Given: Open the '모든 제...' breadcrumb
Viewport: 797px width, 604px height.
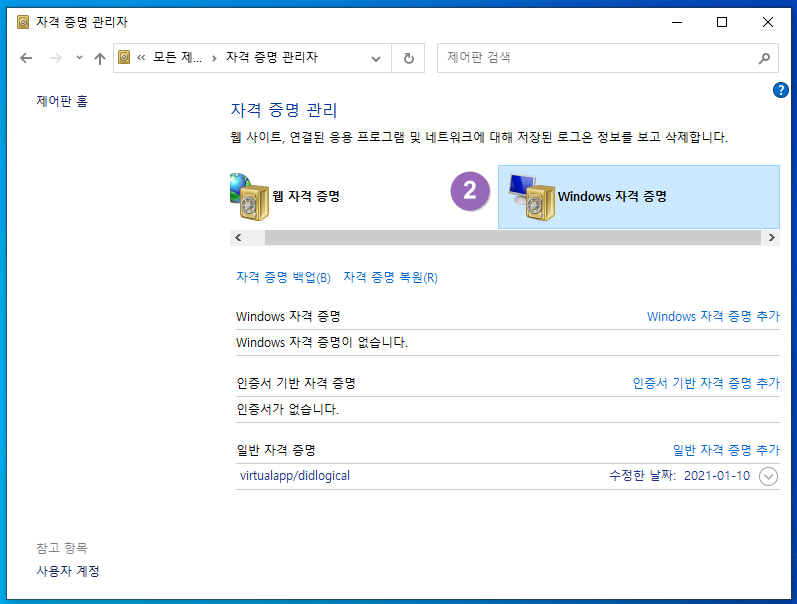Looking at the screenshot, I should click(x=177, y=57).
